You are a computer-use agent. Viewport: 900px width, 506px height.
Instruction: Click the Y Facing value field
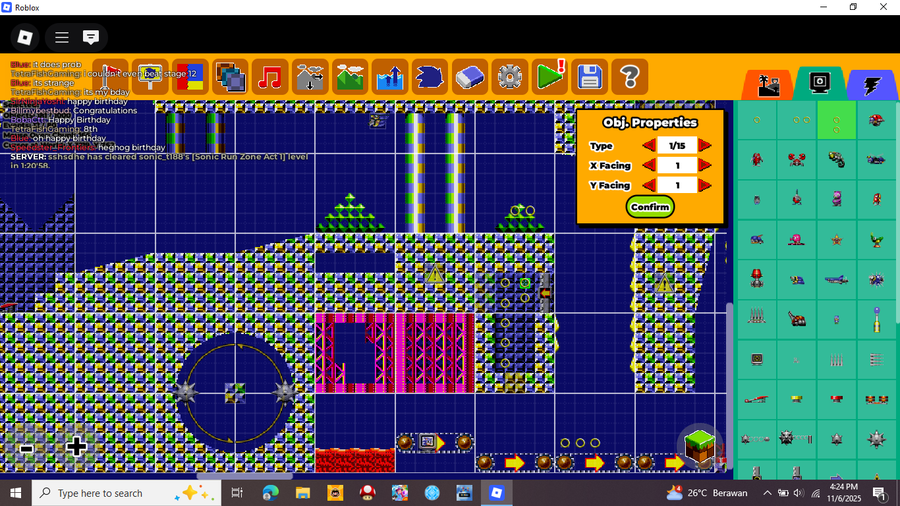pos(677,185)
